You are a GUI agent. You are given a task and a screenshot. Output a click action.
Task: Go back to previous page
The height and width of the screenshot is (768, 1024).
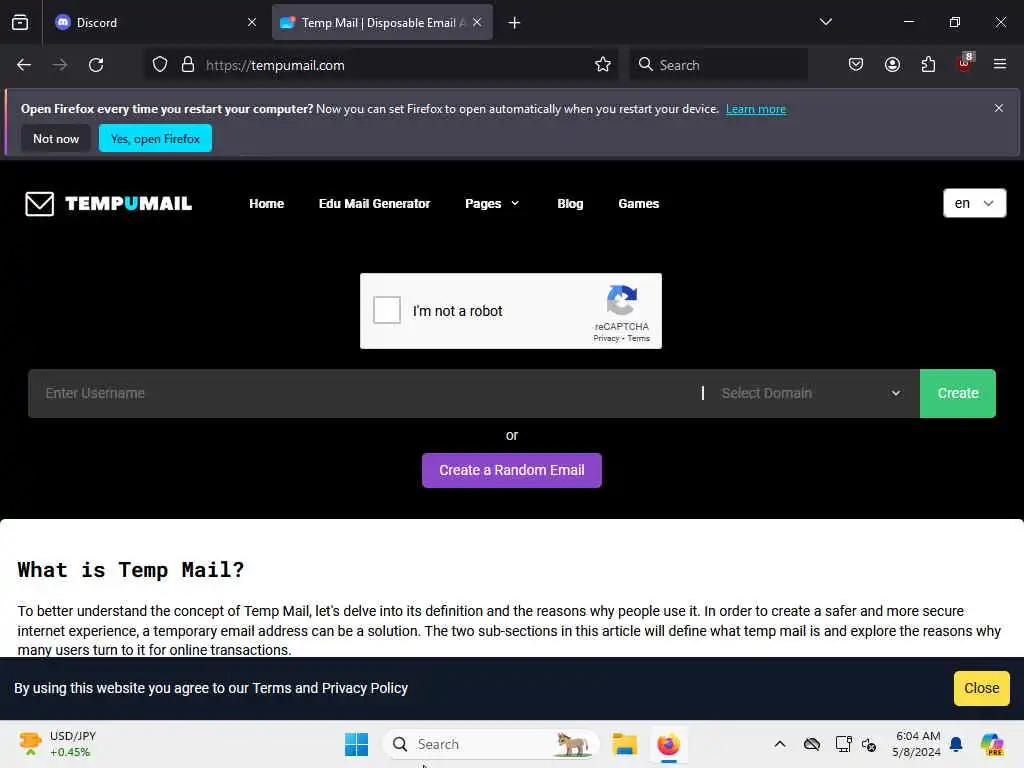[24, 65]
